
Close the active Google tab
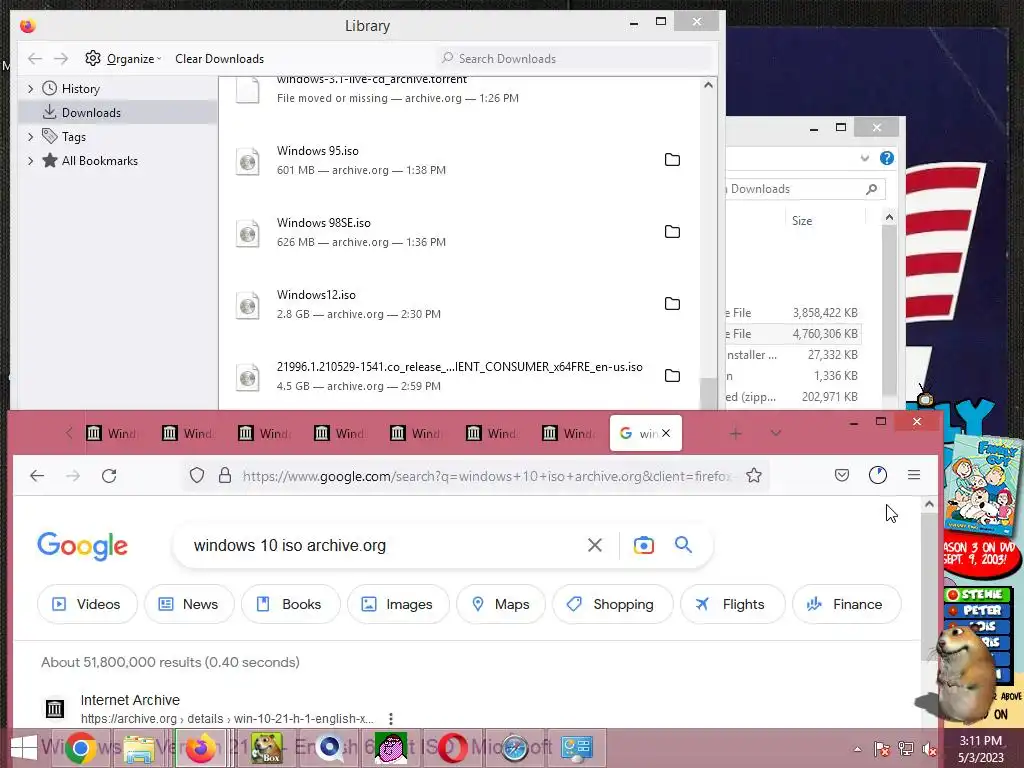coord(666,433)
